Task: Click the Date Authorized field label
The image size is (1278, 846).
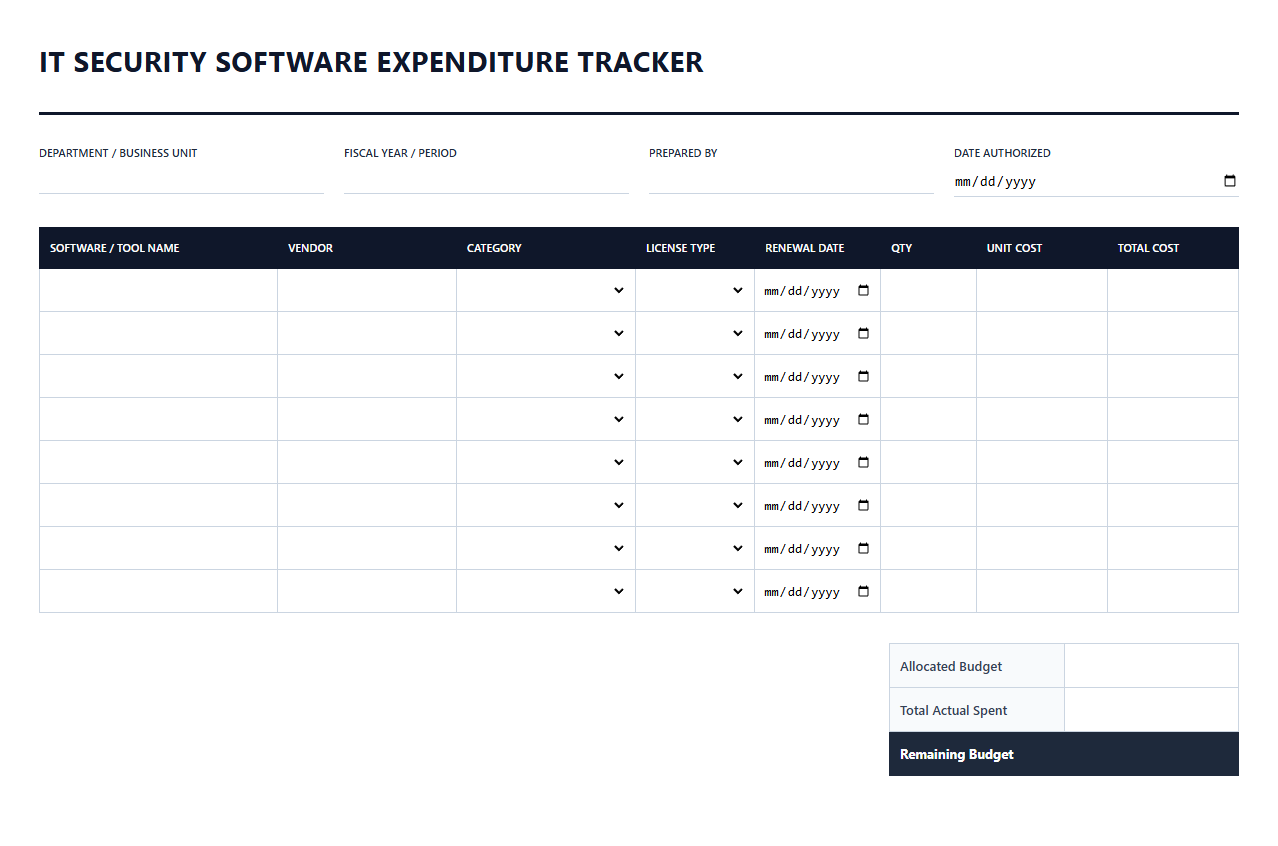Action: click(1002, 153)
